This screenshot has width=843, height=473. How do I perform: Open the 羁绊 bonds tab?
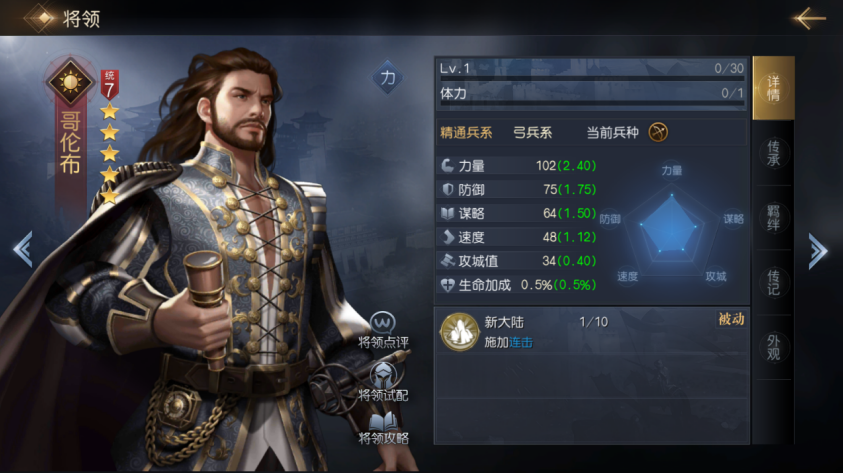click(773, 218)
